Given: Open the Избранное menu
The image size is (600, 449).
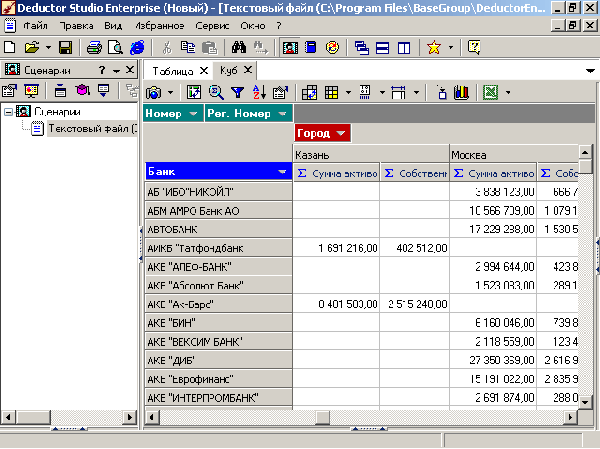Looking at the screenshot, I should coord(160,24).
